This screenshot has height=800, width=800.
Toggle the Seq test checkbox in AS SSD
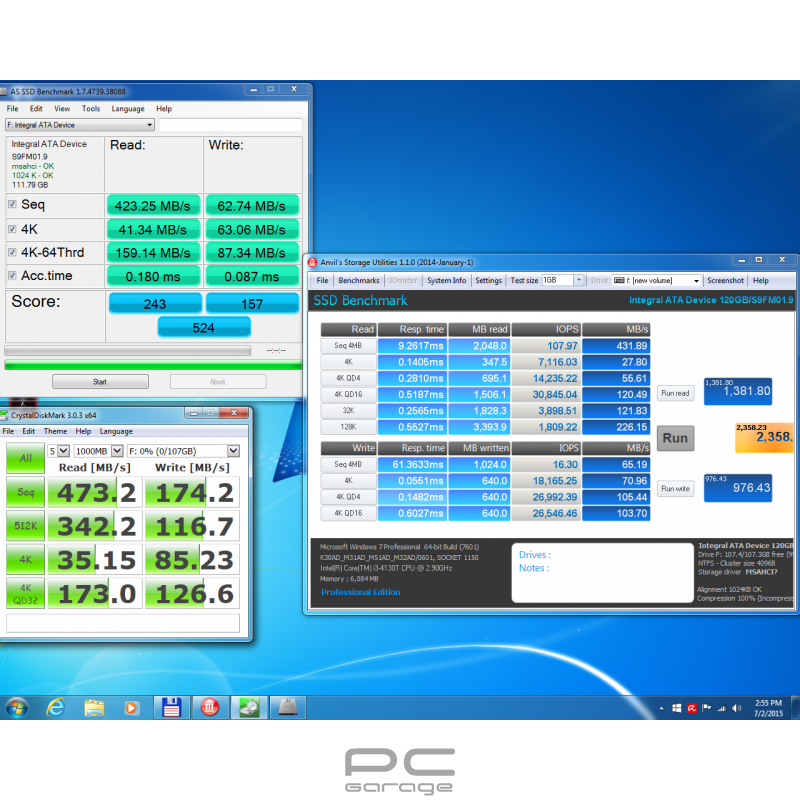tap(12, 205)
